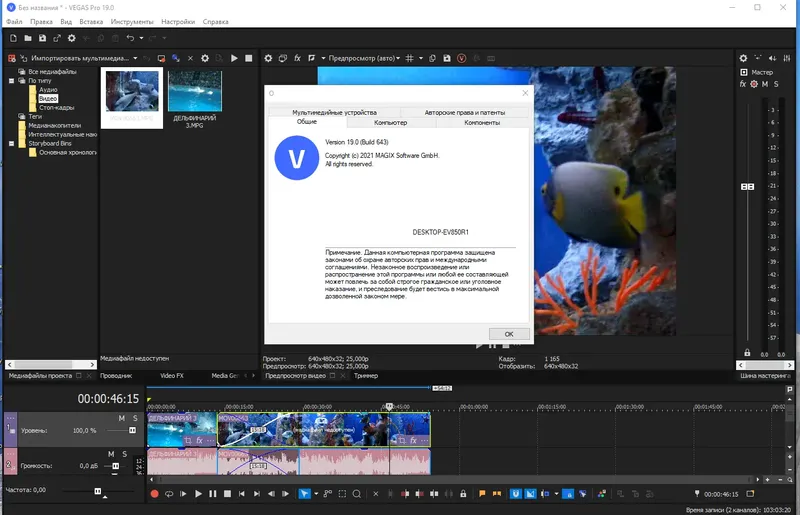Open the Import Media dropdown arrow

pyautogui.click(x=135, y=58)
